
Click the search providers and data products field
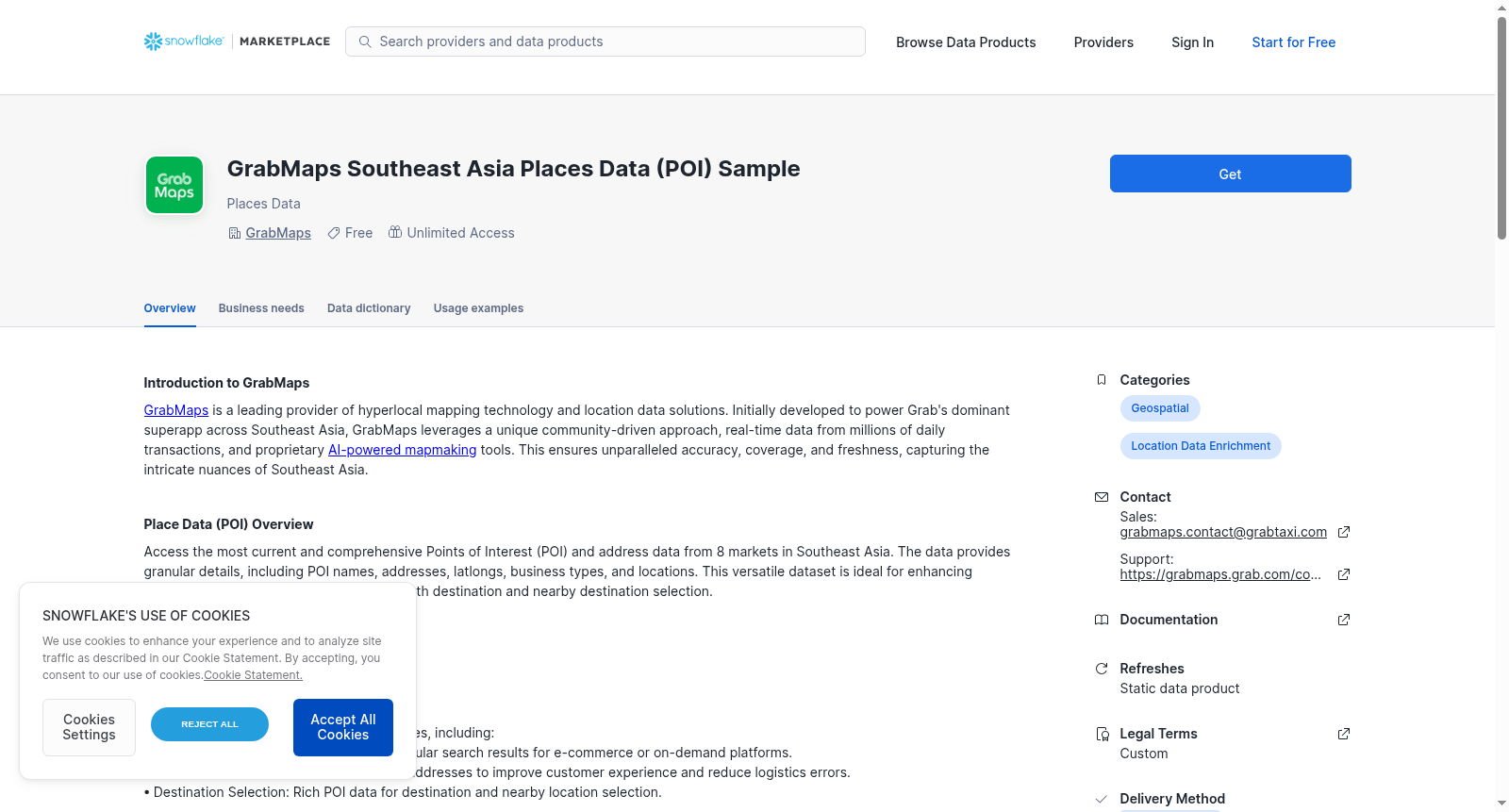pos(605,41)
